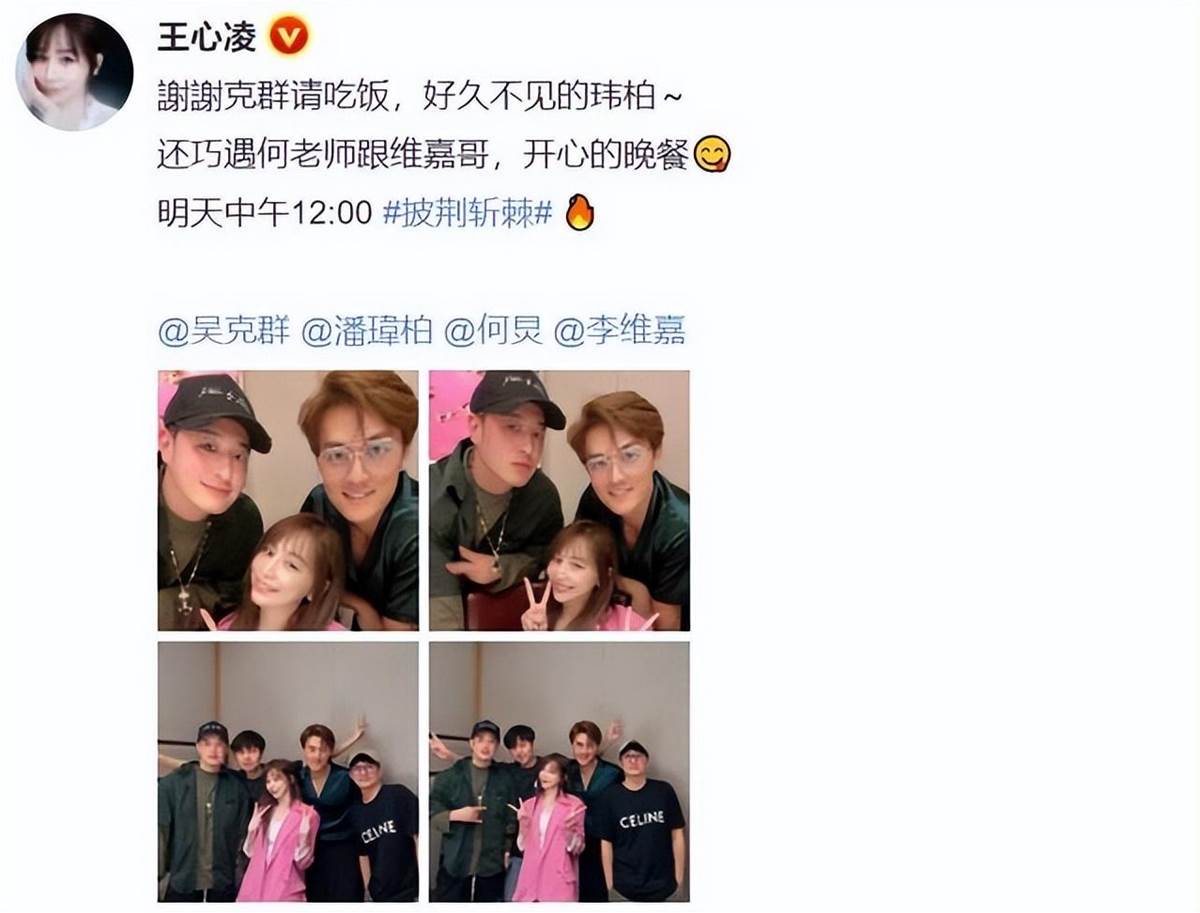
Task: View the top-right selfie with peace sign
Action: (x=559, y=501)
